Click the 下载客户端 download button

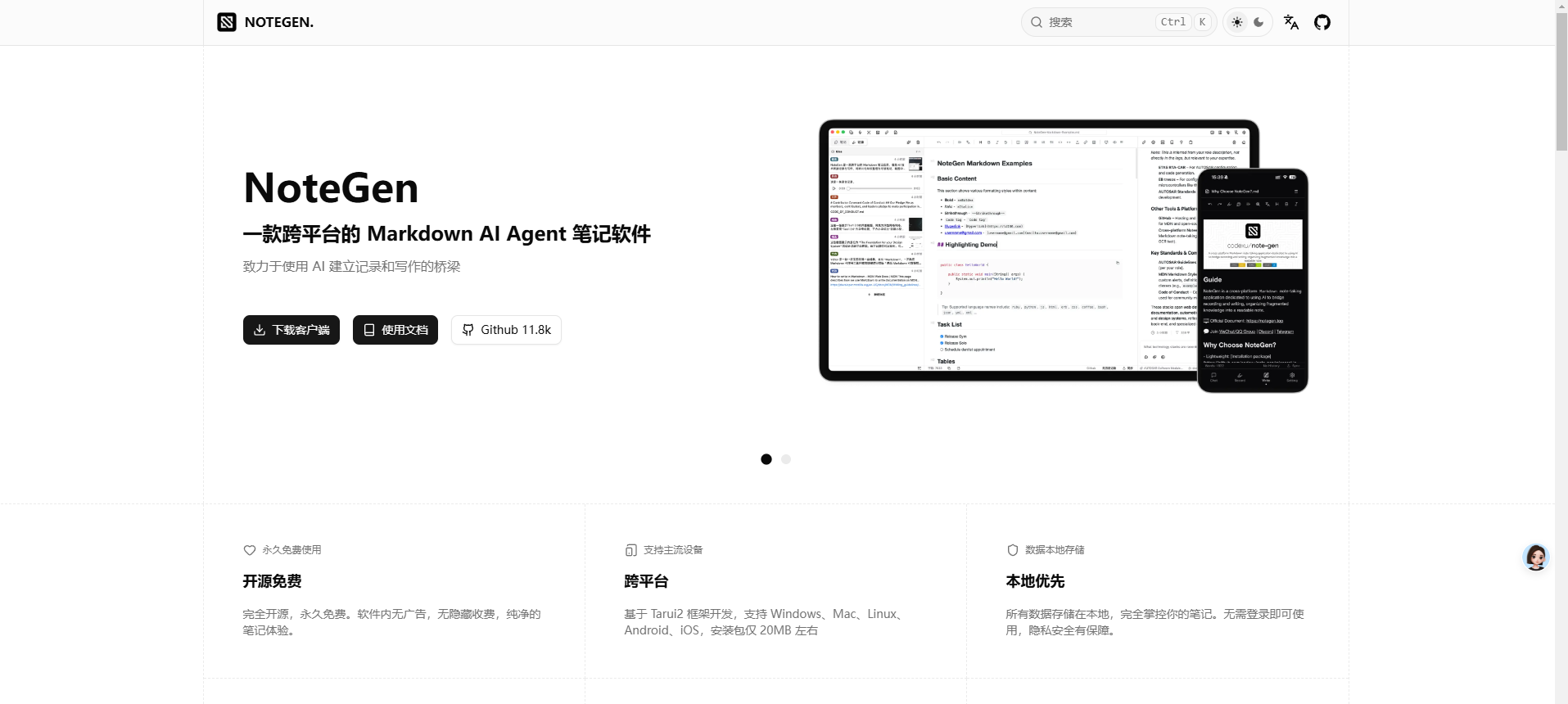(291, 330)
